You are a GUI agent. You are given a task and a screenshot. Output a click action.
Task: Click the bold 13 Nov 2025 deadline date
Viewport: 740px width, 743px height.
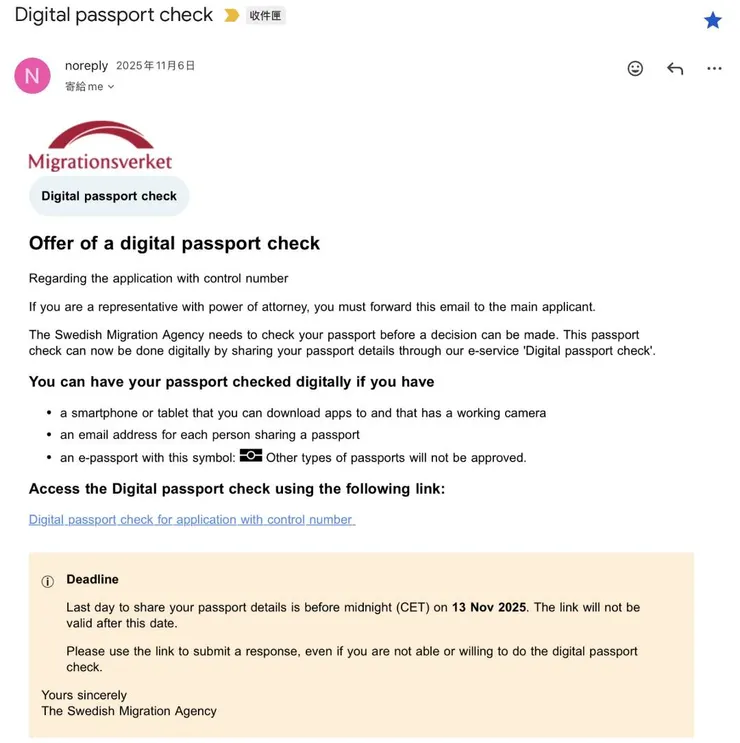(x=489, y=607)
